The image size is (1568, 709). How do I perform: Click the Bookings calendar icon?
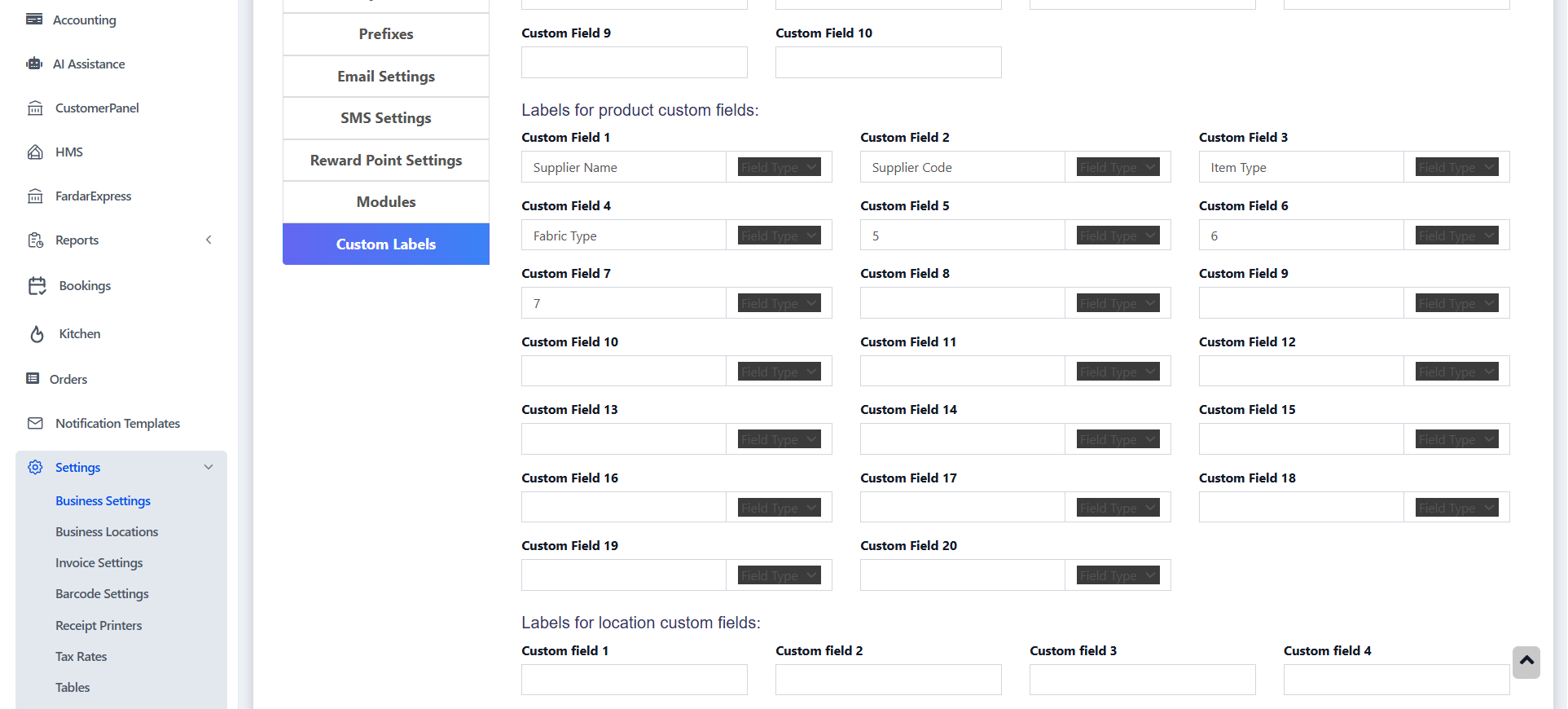point(37,286)
